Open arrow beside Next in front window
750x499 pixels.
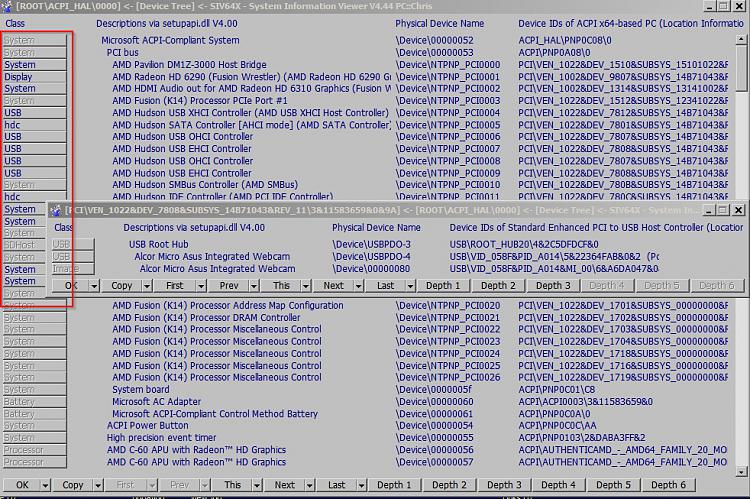click(x=359, y=286)
